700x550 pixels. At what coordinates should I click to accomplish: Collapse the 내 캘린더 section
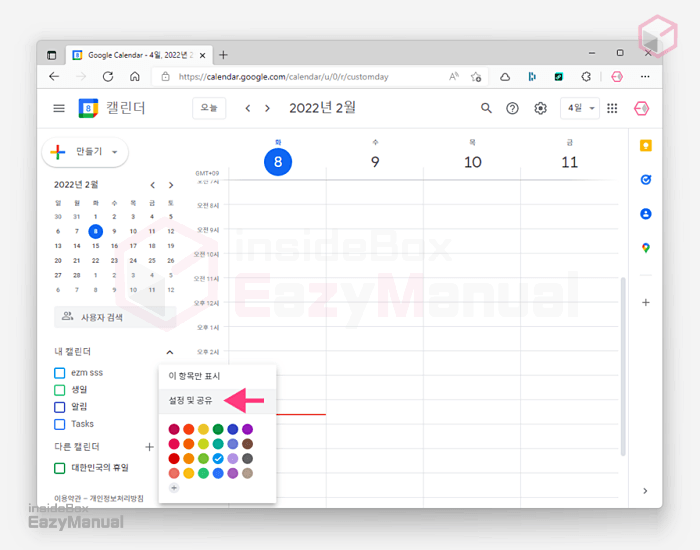click(x=170, y=352)
